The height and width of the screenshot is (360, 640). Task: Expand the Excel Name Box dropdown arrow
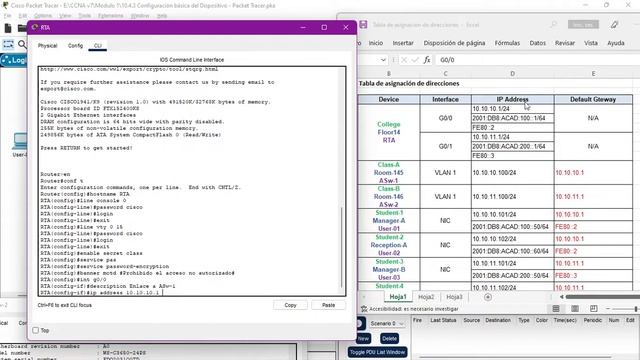(383, 60)
